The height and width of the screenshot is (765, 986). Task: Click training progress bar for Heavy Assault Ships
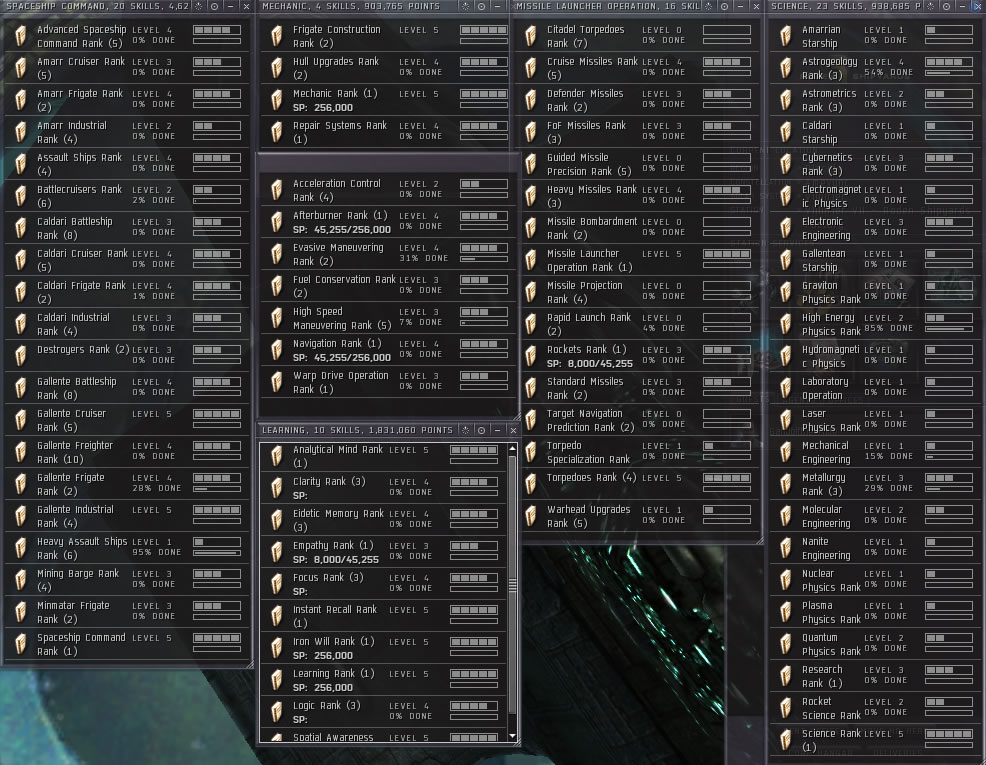point(217,553)
